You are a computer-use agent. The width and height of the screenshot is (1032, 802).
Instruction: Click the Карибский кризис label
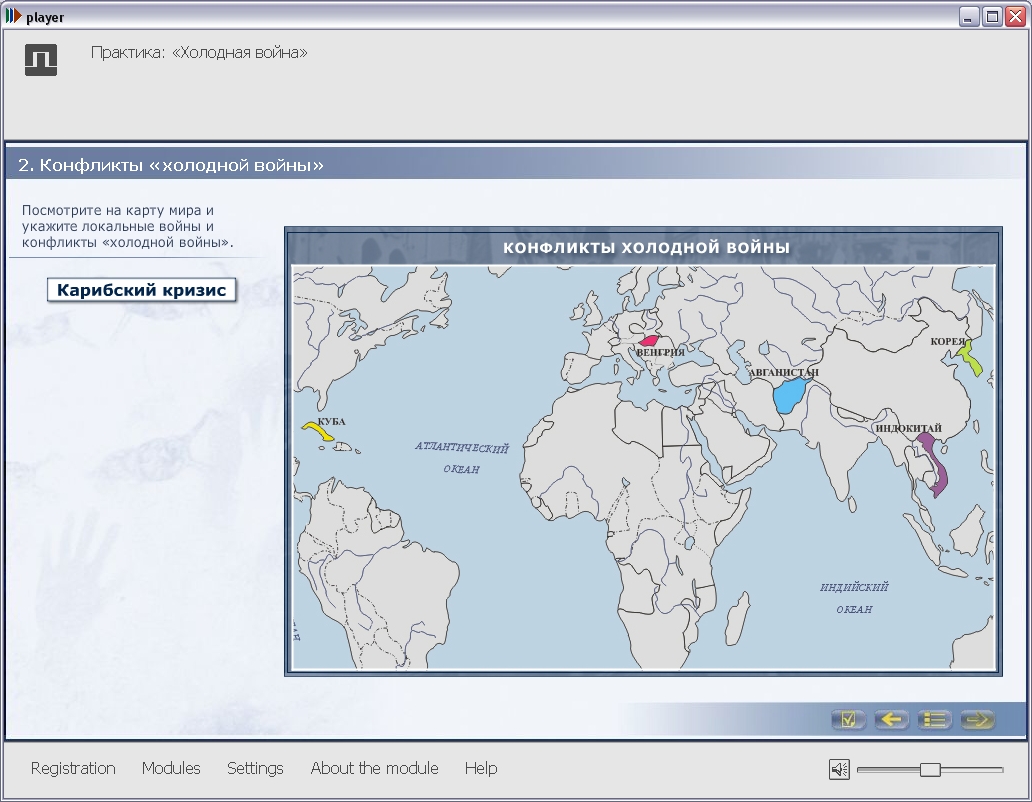[x=142, y=290]
